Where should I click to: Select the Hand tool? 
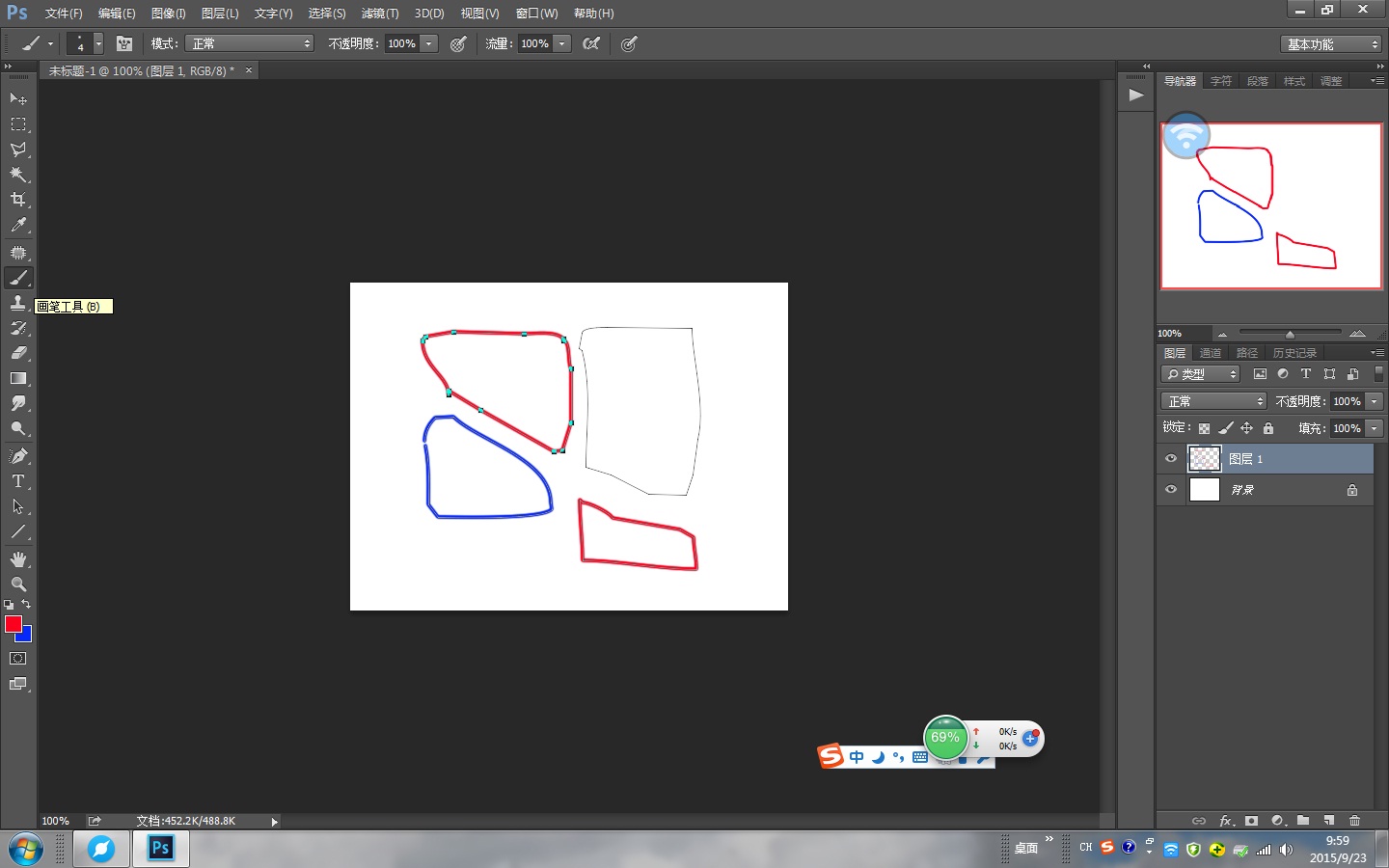pos(18,559)
